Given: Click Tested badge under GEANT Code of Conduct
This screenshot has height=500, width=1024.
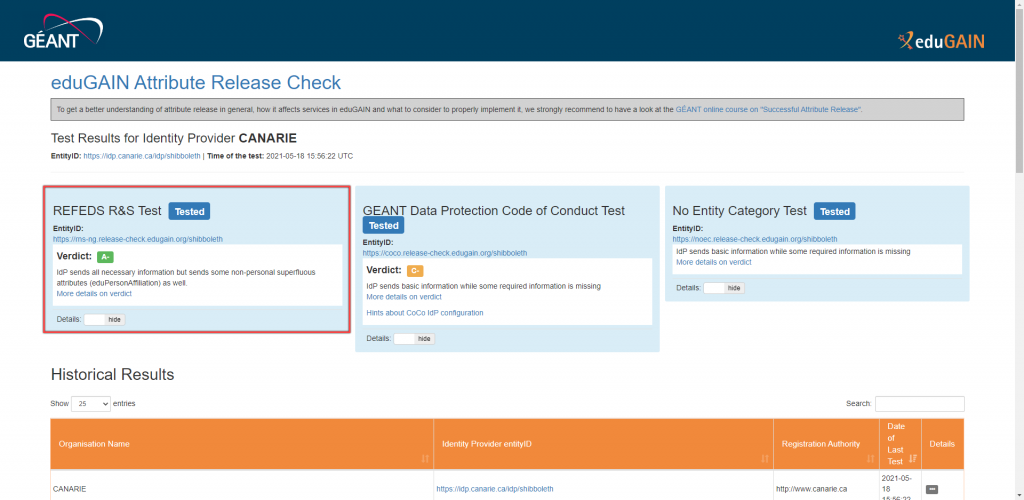Looking at the screenshot, I should [383, 226].
